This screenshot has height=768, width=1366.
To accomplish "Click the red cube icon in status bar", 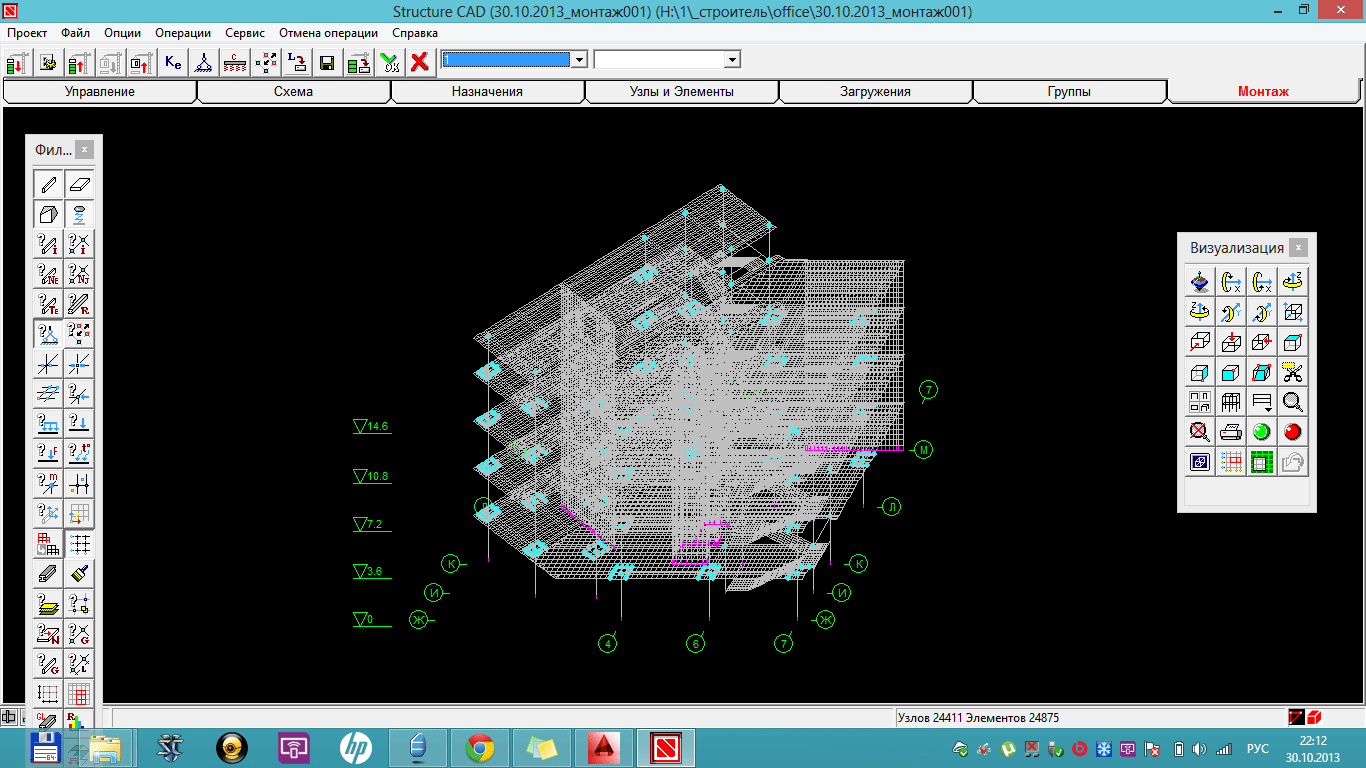I will point(1314,717).
